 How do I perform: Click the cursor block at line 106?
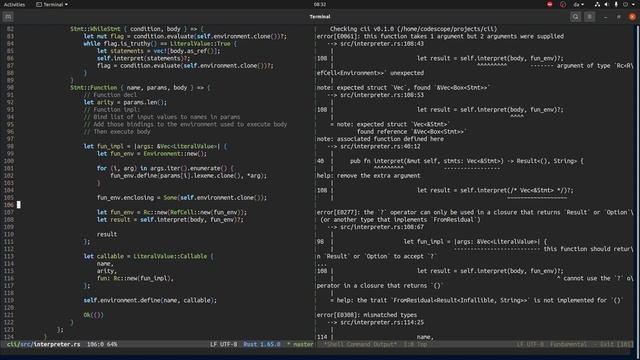pos(18,205)
